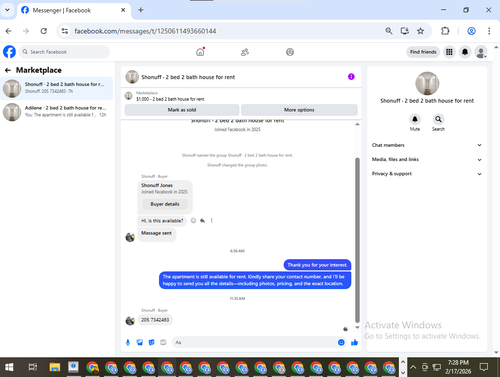
Task: Open Buyer details for Shonuff Jones
Action: point(165,204)
